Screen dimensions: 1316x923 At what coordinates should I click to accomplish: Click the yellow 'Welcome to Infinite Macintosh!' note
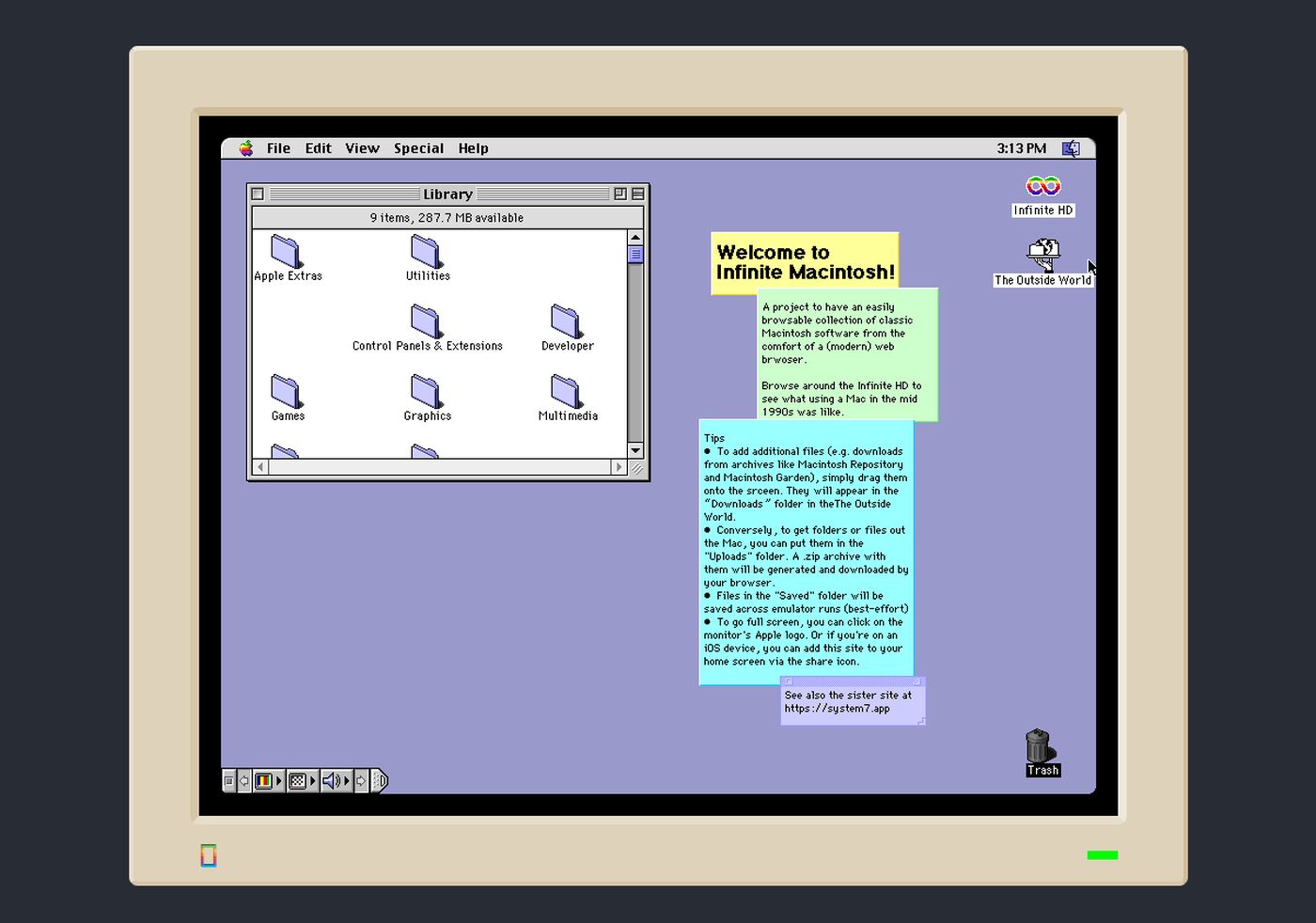pyautogui.click(x=805, y=262)
